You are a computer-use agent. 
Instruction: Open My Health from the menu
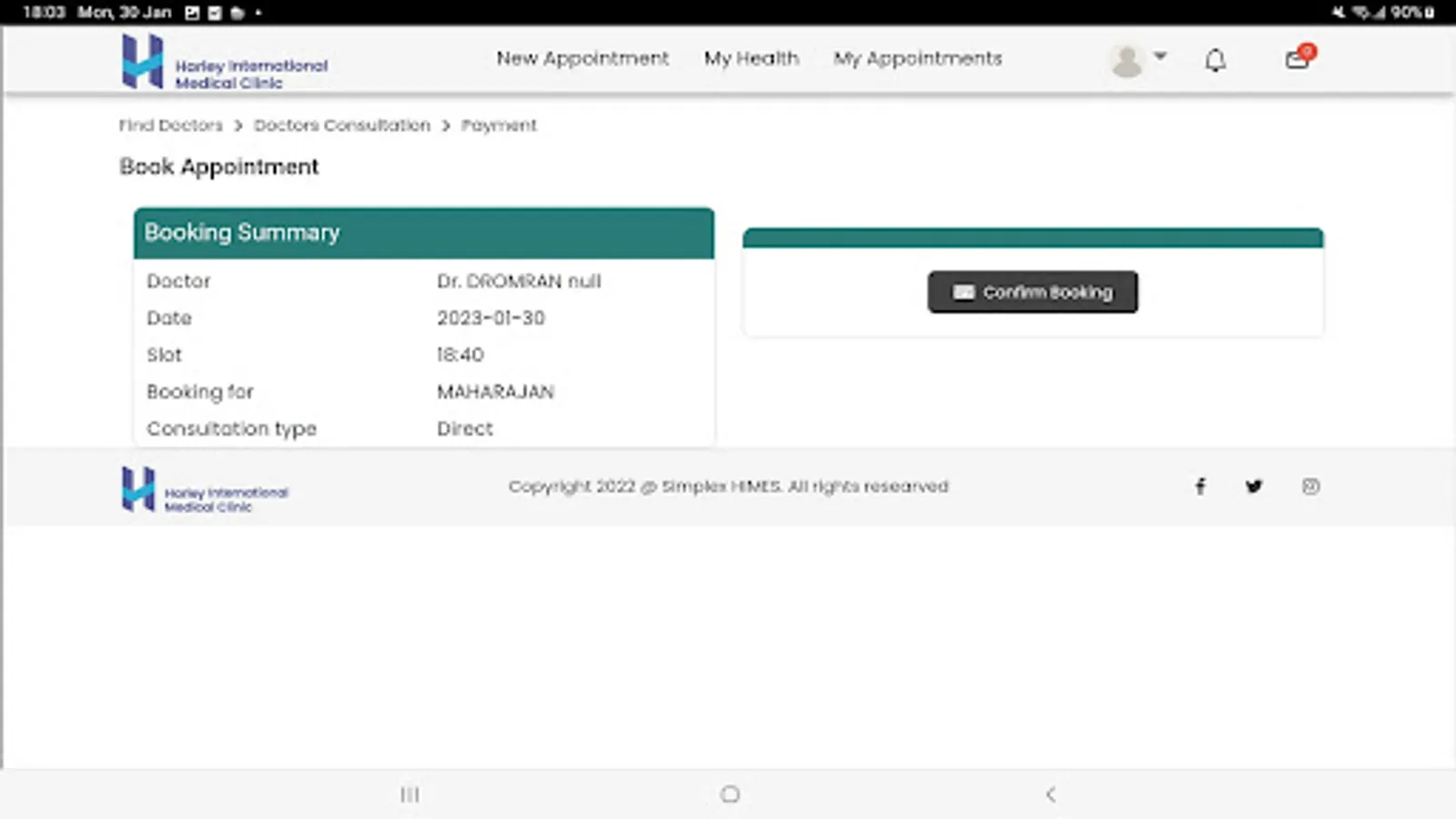pos(751,58)
